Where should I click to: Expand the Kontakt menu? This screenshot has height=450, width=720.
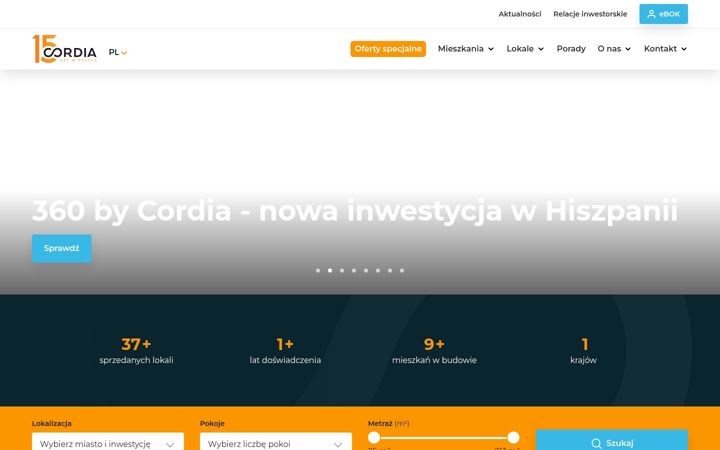665,49
